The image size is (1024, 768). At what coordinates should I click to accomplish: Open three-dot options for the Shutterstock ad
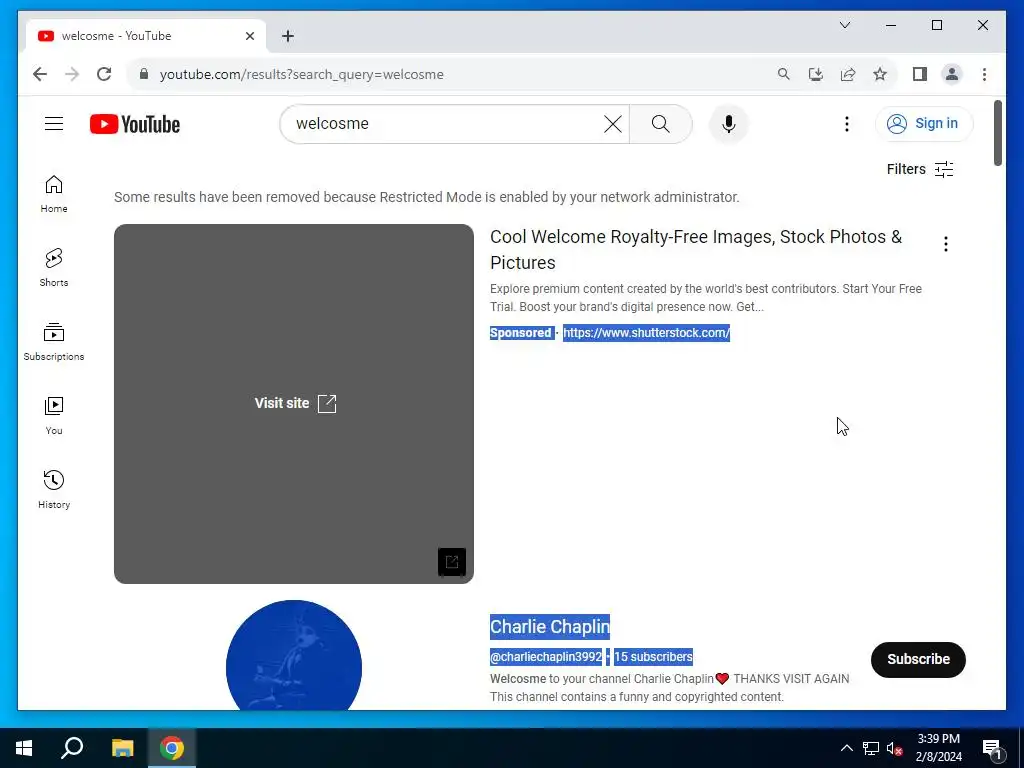point(946,244)
